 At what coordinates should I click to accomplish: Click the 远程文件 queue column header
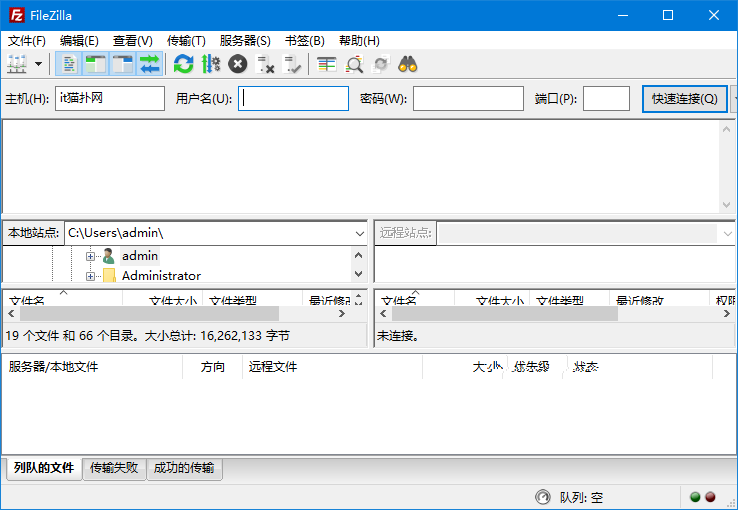(x=332, y=367)
